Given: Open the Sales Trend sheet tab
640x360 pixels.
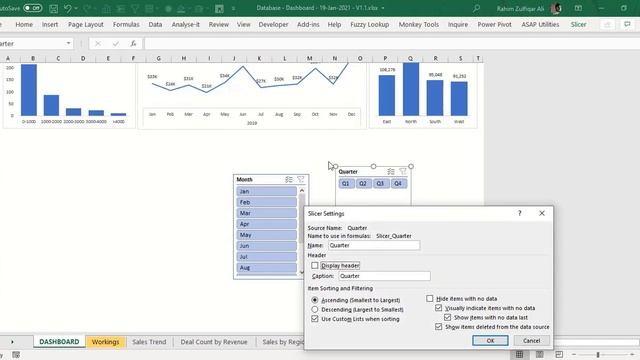Looking at the screenshot, I should (149, 342).
